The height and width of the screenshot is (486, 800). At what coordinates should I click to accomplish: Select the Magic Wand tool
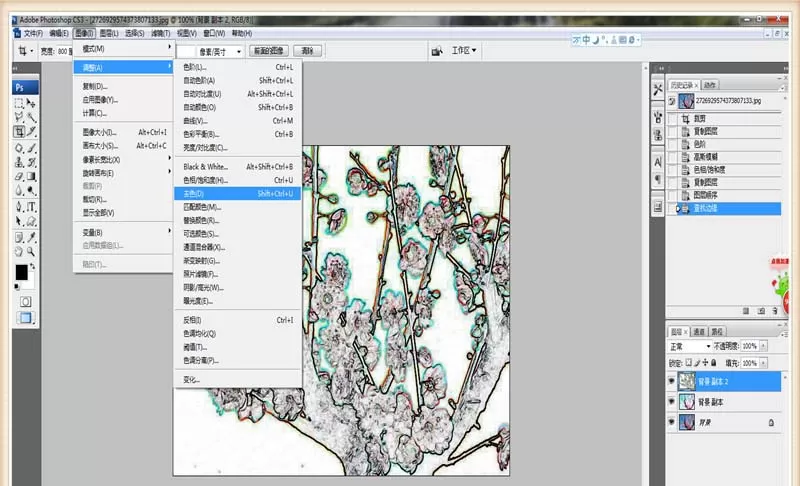tap(32, 118)
